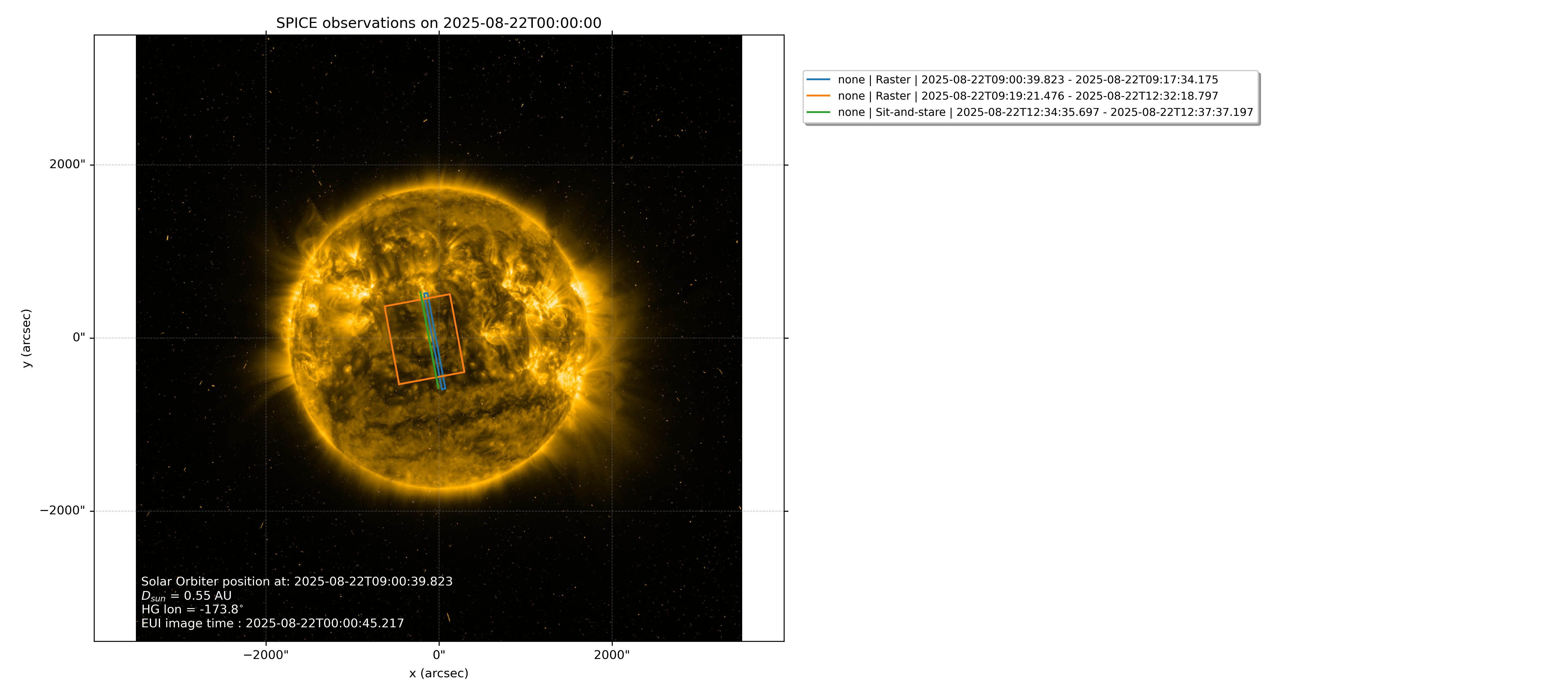Click the y-axis 2000" tick label
Image resolution: width=1568 pixels, height=697 pixels.
coord(67,164)
